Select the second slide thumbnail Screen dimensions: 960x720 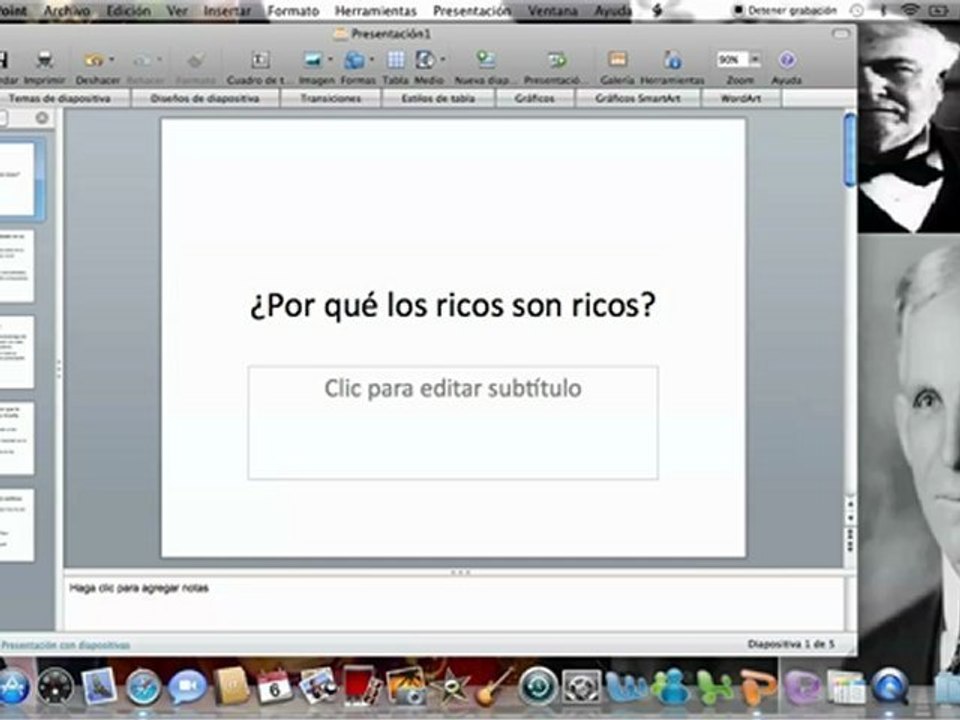[17, 266]
